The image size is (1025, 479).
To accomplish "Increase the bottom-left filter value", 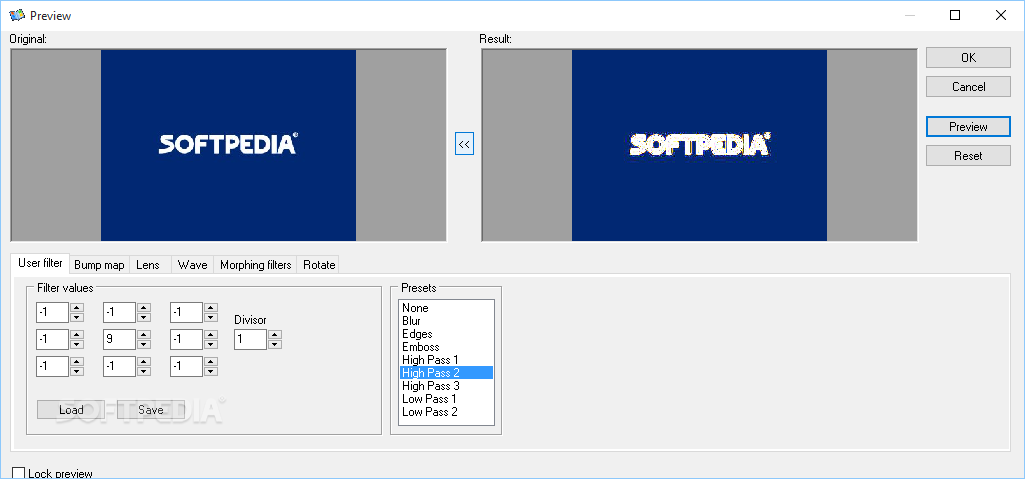I will pos(77,361).
